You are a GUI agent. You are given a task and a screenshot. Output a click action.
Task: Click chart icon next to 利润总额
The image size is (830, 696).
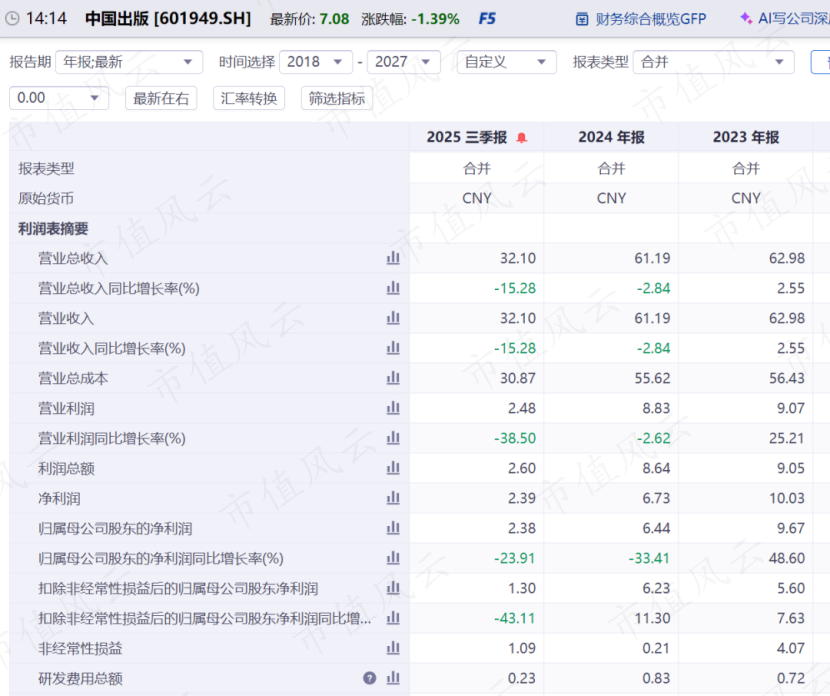tap(393, 468)
